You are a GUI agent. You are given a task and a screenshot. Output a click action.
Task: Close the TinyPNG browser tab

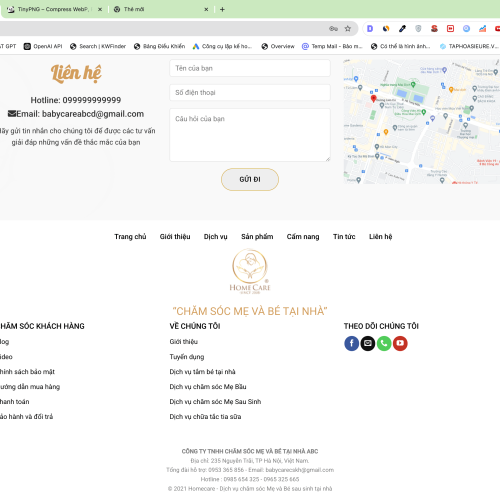(100, 9)
